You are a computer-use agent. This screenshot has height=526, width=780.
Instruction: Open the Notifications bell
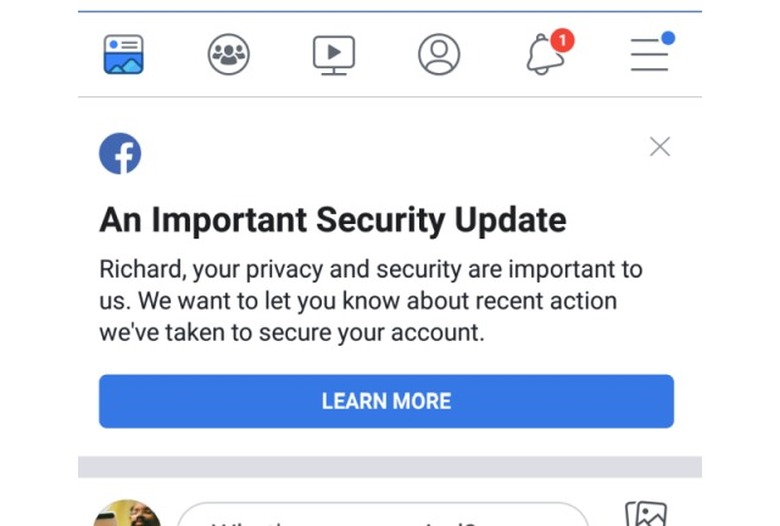[545, 55]
